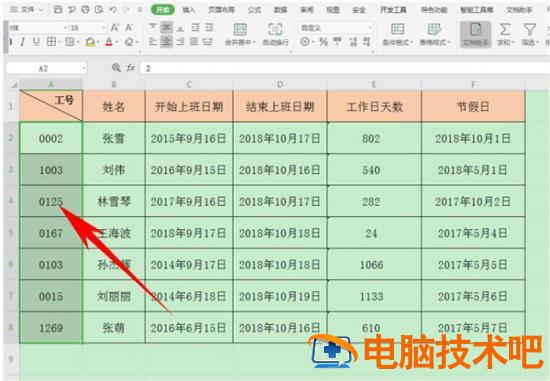The image size is (550, 381).
Task: Click the Increase Font Size icon
Action: pyautogui.click(x=115, y=27)
